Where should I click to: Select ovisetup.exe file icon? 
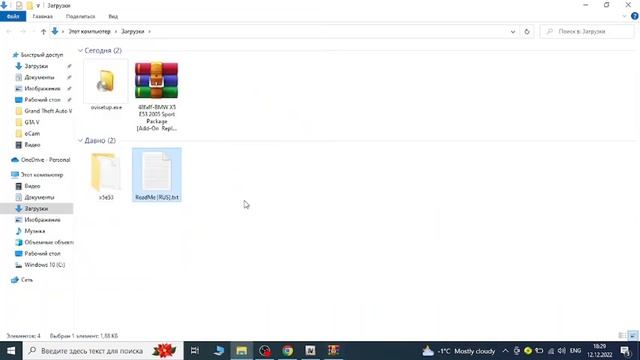pyautogui.click(x=106, y=85)
